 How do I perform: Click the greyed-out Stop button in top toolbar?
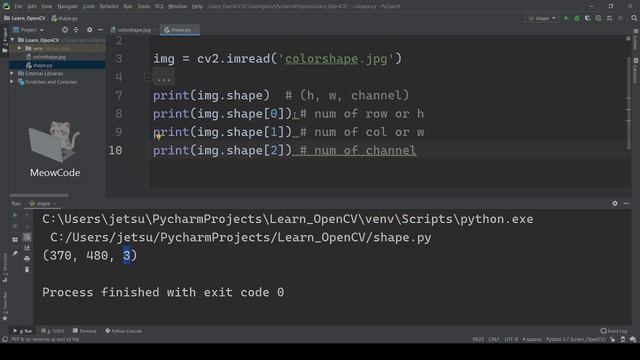click(x=620, y=18)
